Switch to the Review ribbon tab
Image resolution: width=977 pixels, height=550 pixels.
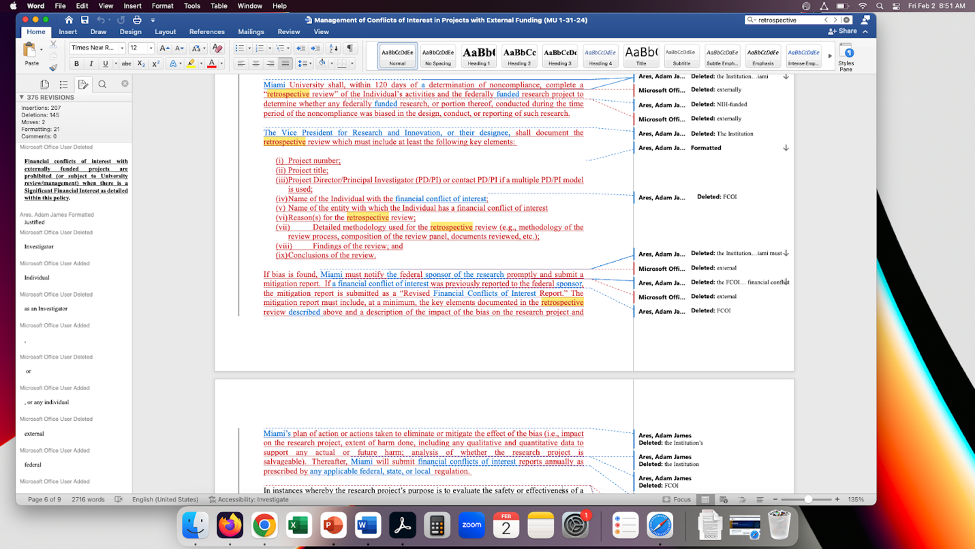(x=288, y=31)
